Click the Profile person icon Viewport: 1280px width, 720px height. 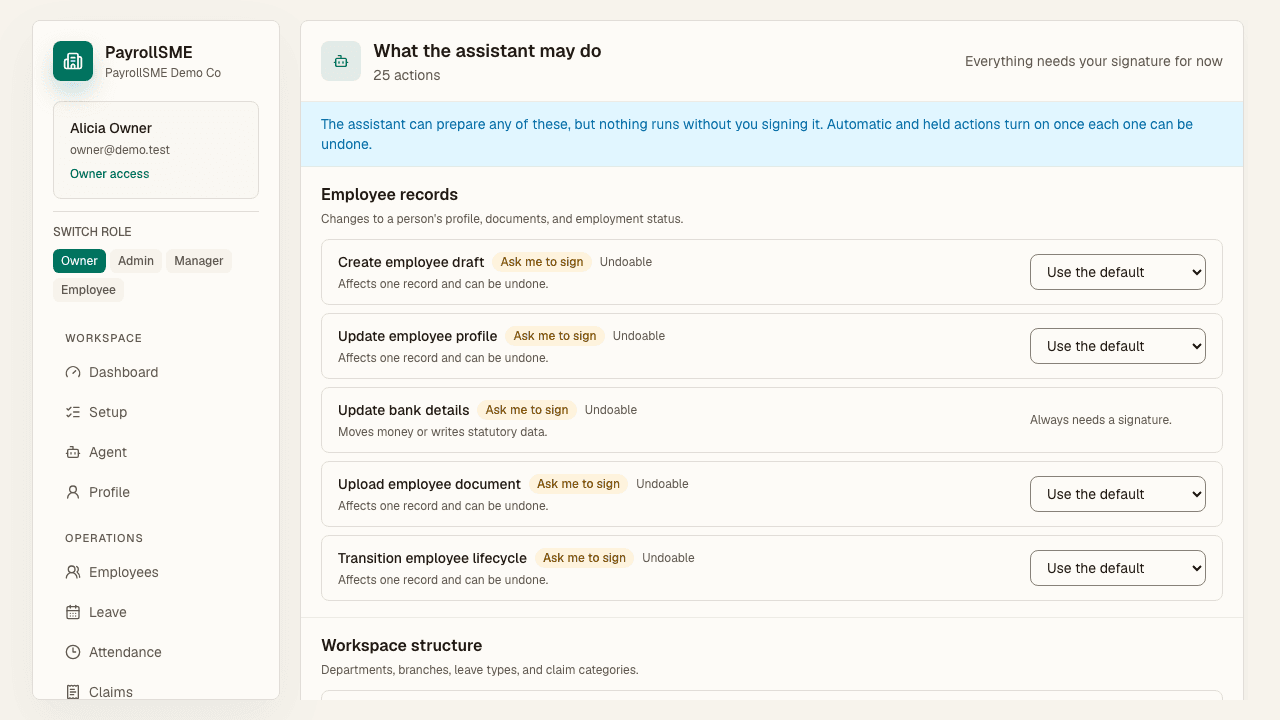73,492
